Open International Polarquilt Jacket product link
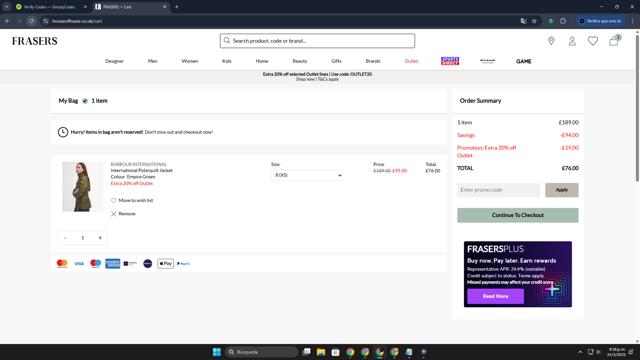Viewport: 640px width, 360px height. (142, 171)
